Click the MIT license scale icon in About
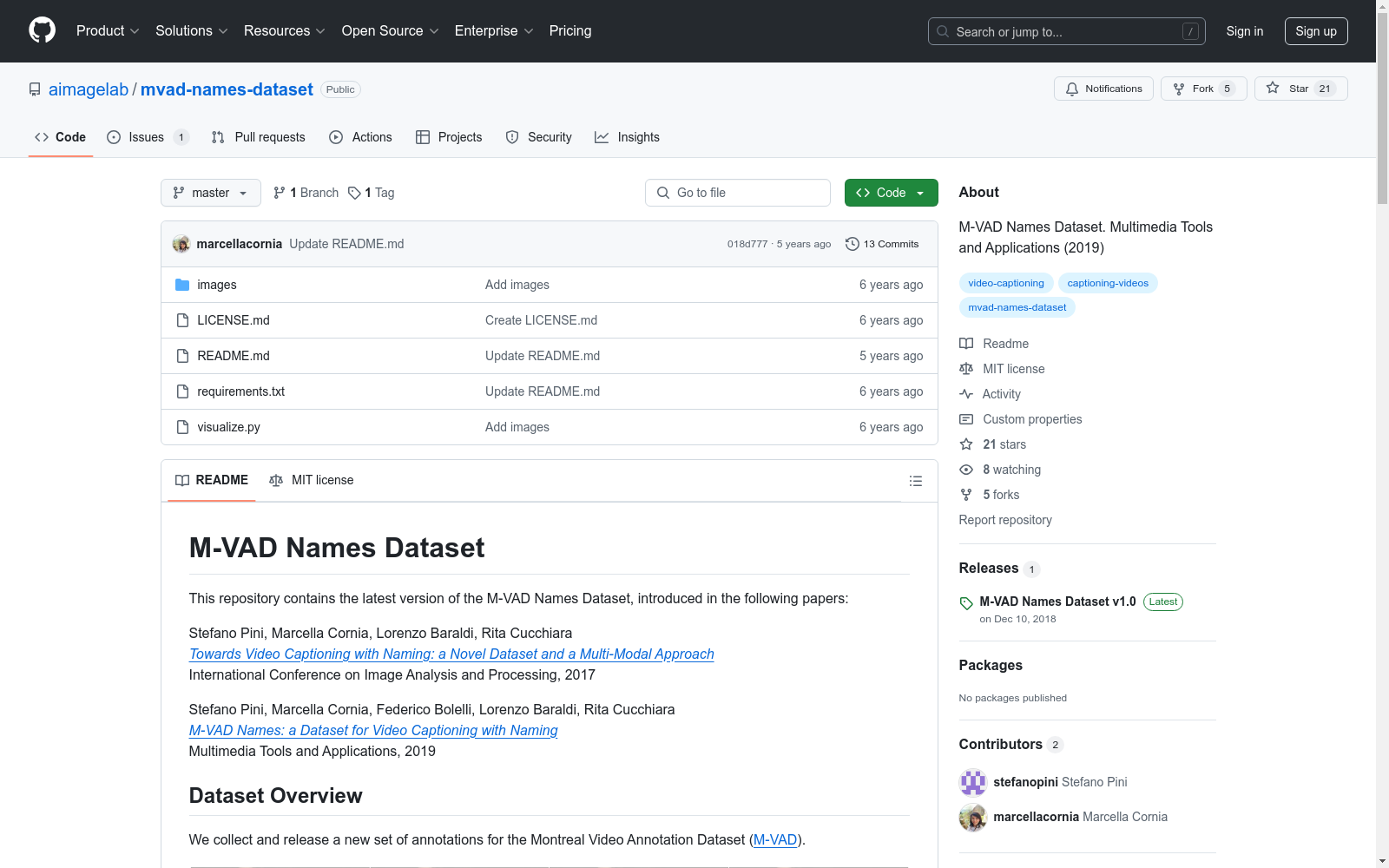 966,369
